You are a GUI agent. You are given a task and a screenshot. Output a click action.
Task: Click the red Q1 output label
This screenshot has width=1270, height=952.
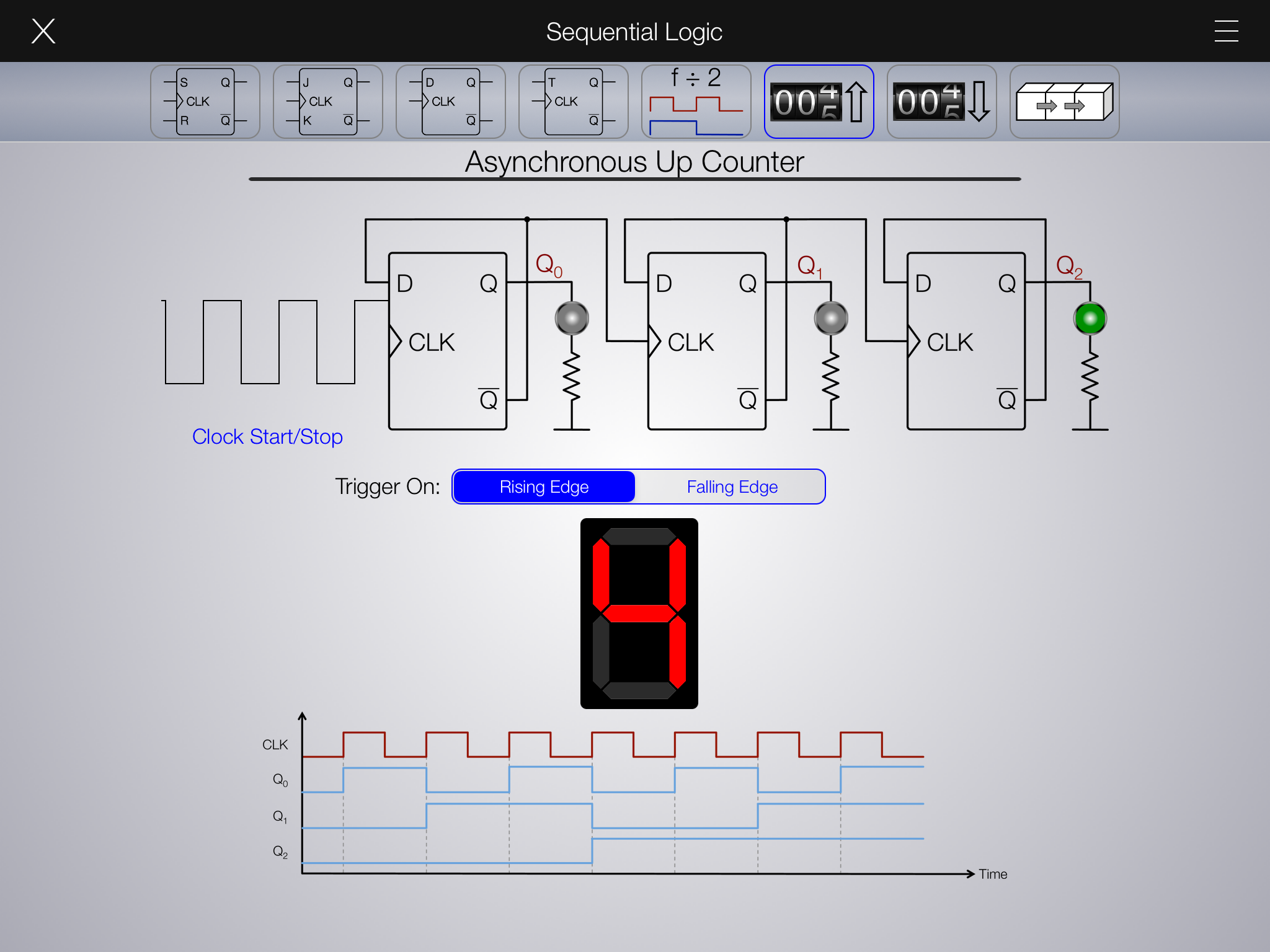click(x=810, y=267)
